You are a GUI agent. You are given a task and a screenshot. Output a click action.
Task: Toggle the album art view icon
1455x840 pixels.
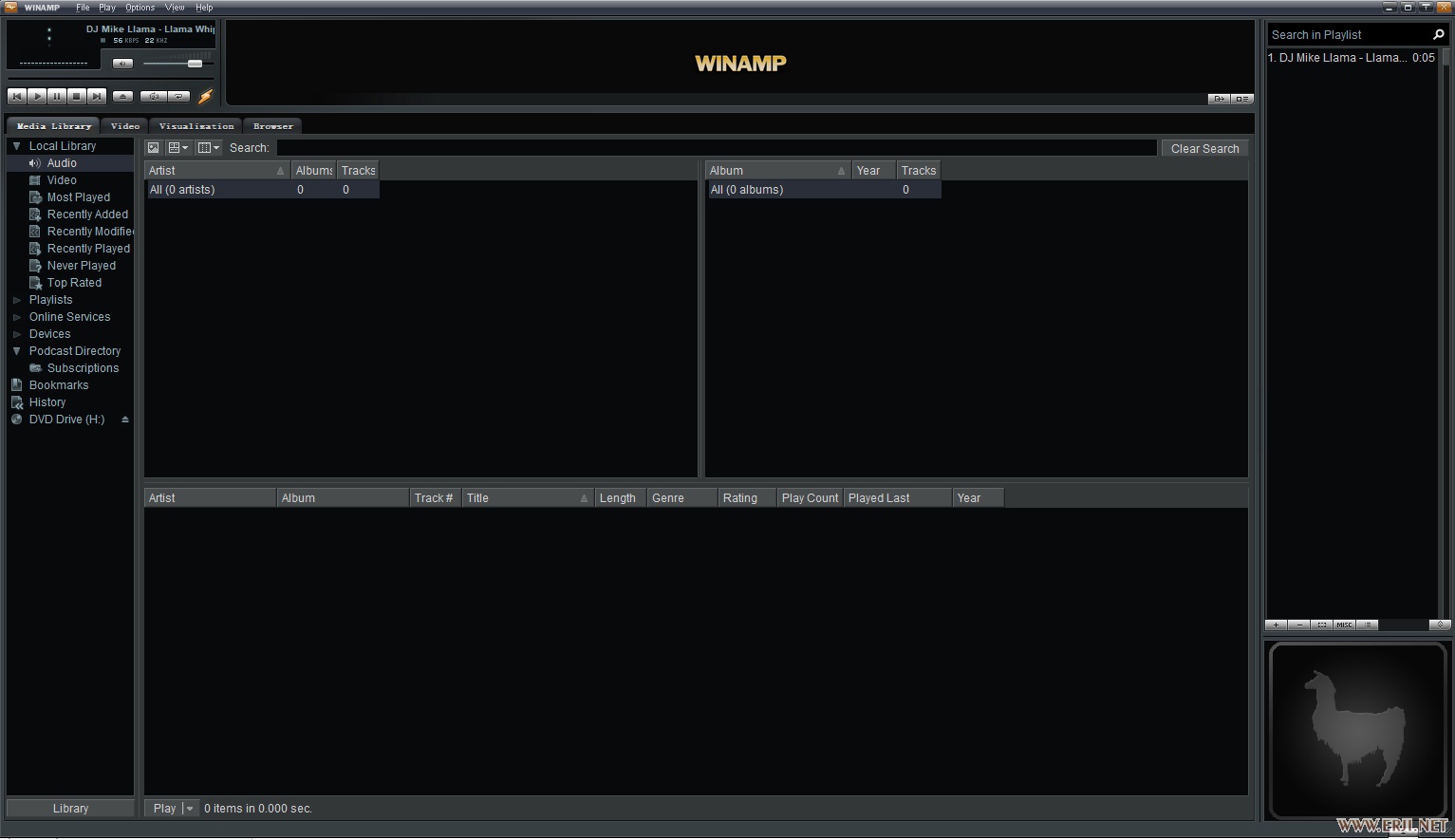pyautogui.click(x=153, y=148)
